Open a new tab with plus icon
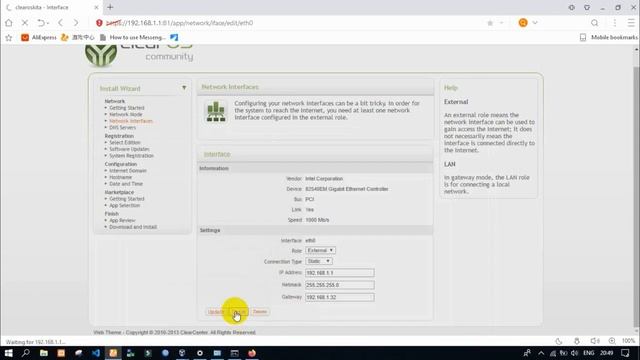This screenshot has height=360, width=640. point(110,7)
